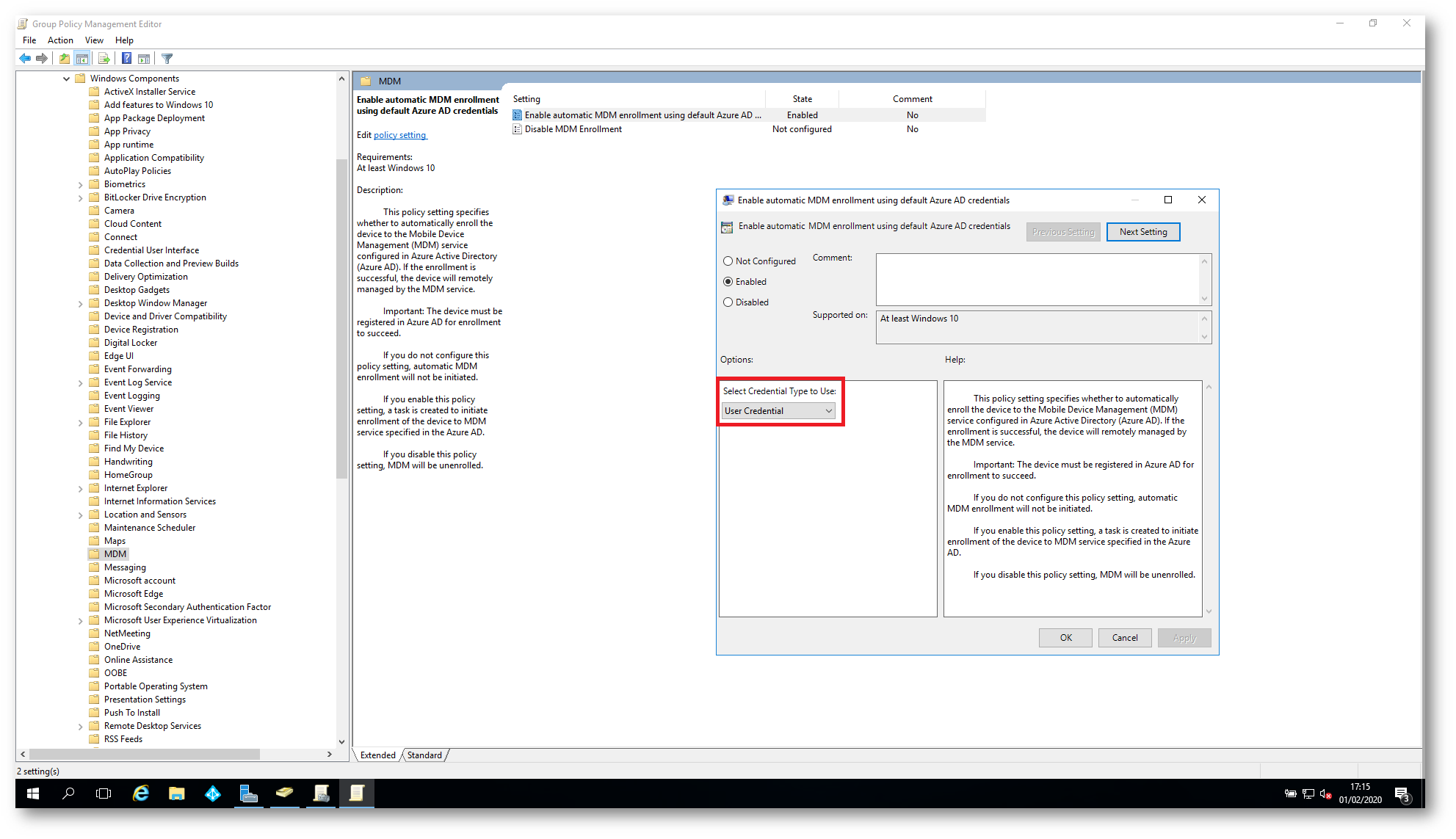Launch Internet Explorer from the taskbar
The height and width of the screenshot is (839, 1456).
coord(140,793)
